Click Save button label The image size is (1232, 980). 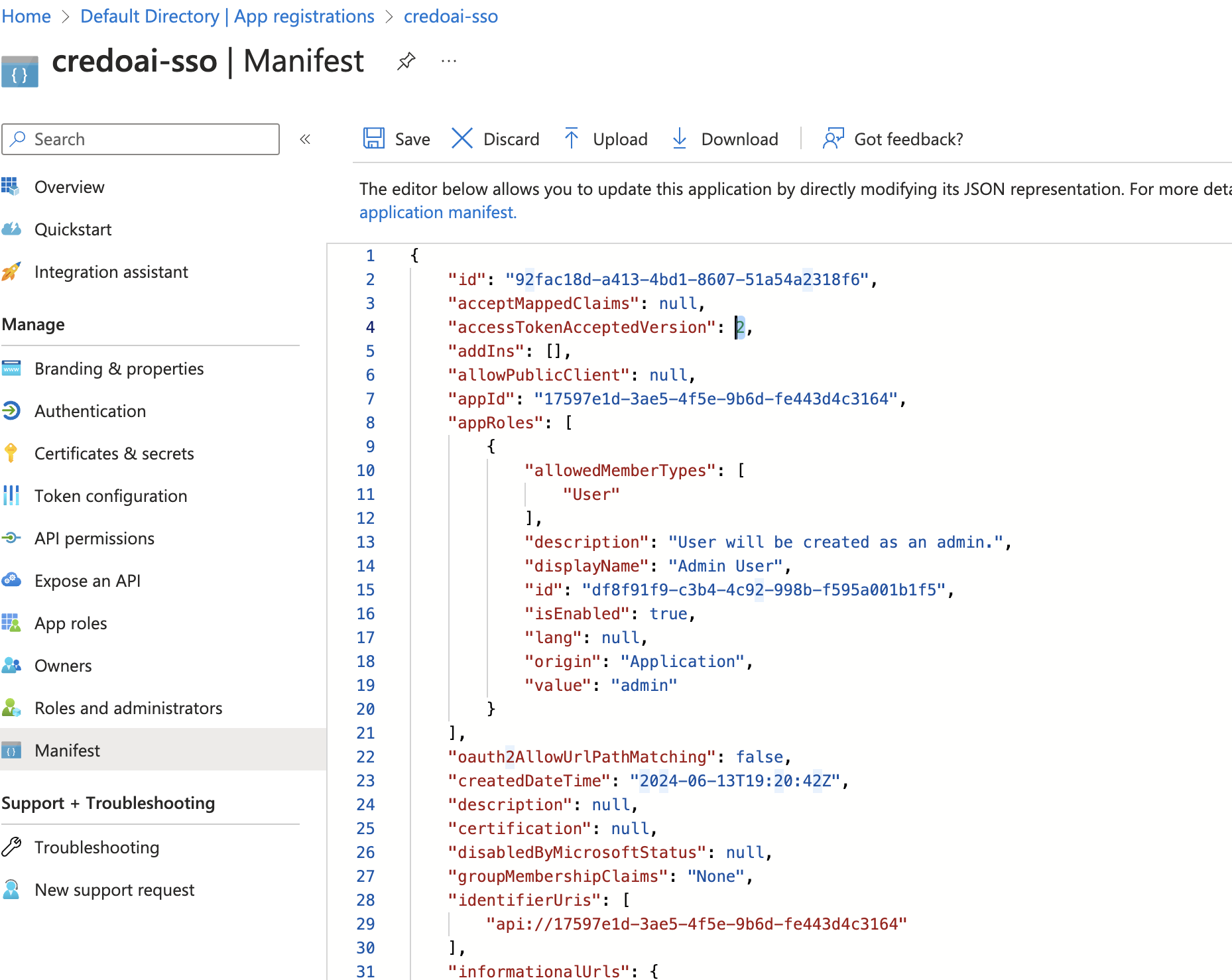coord(412,139)
